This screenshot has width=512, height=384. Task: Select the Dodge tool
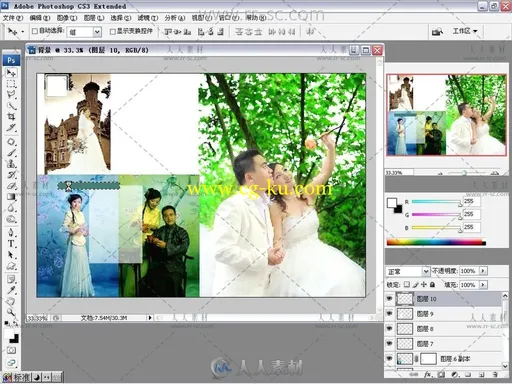coord(11,219)
